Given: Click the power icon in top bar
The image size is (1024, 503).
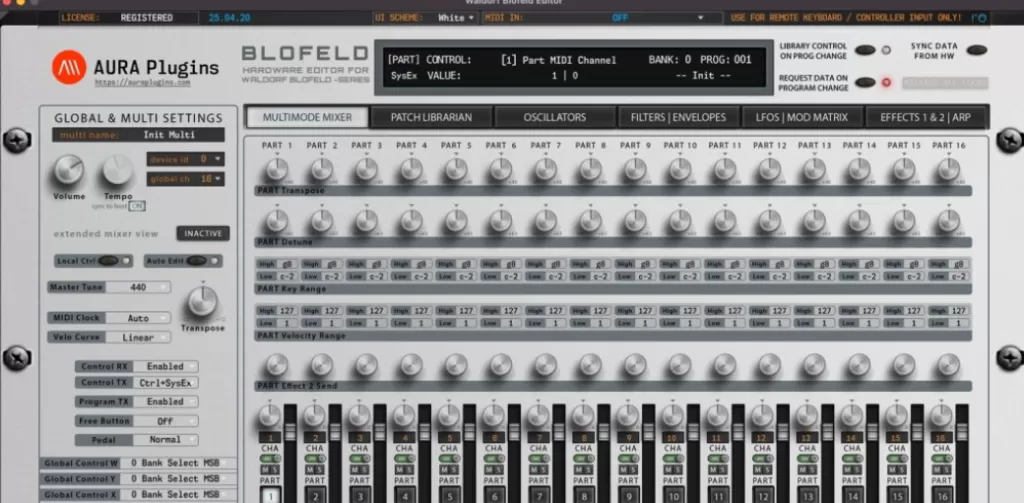Looking at the screenshot, I should click(980, 18).
